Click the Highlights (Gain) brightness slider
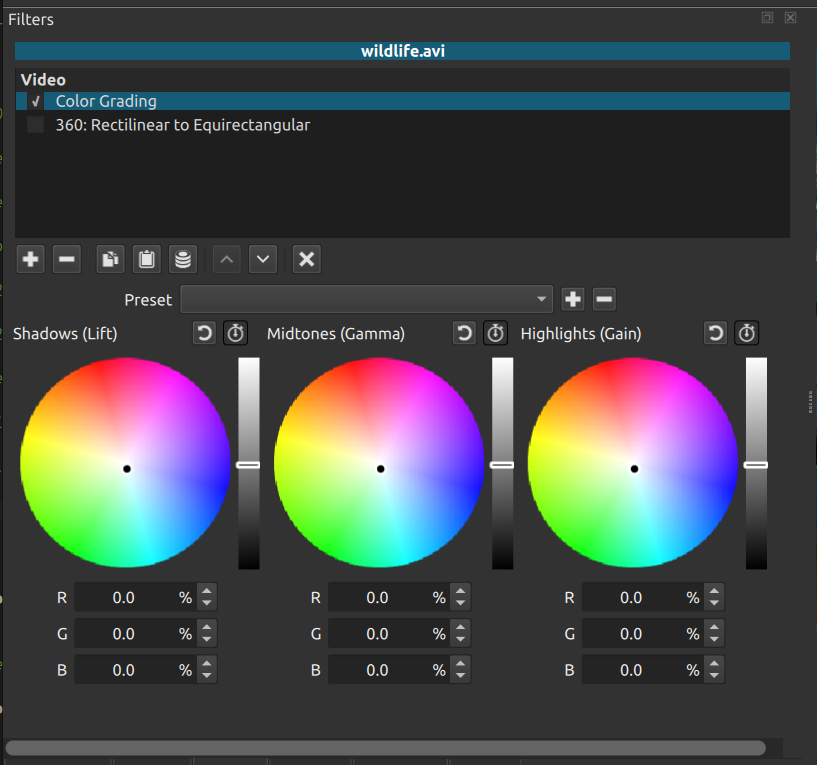Viewport: 817px width, 765px height. click(x=756, y=464)
